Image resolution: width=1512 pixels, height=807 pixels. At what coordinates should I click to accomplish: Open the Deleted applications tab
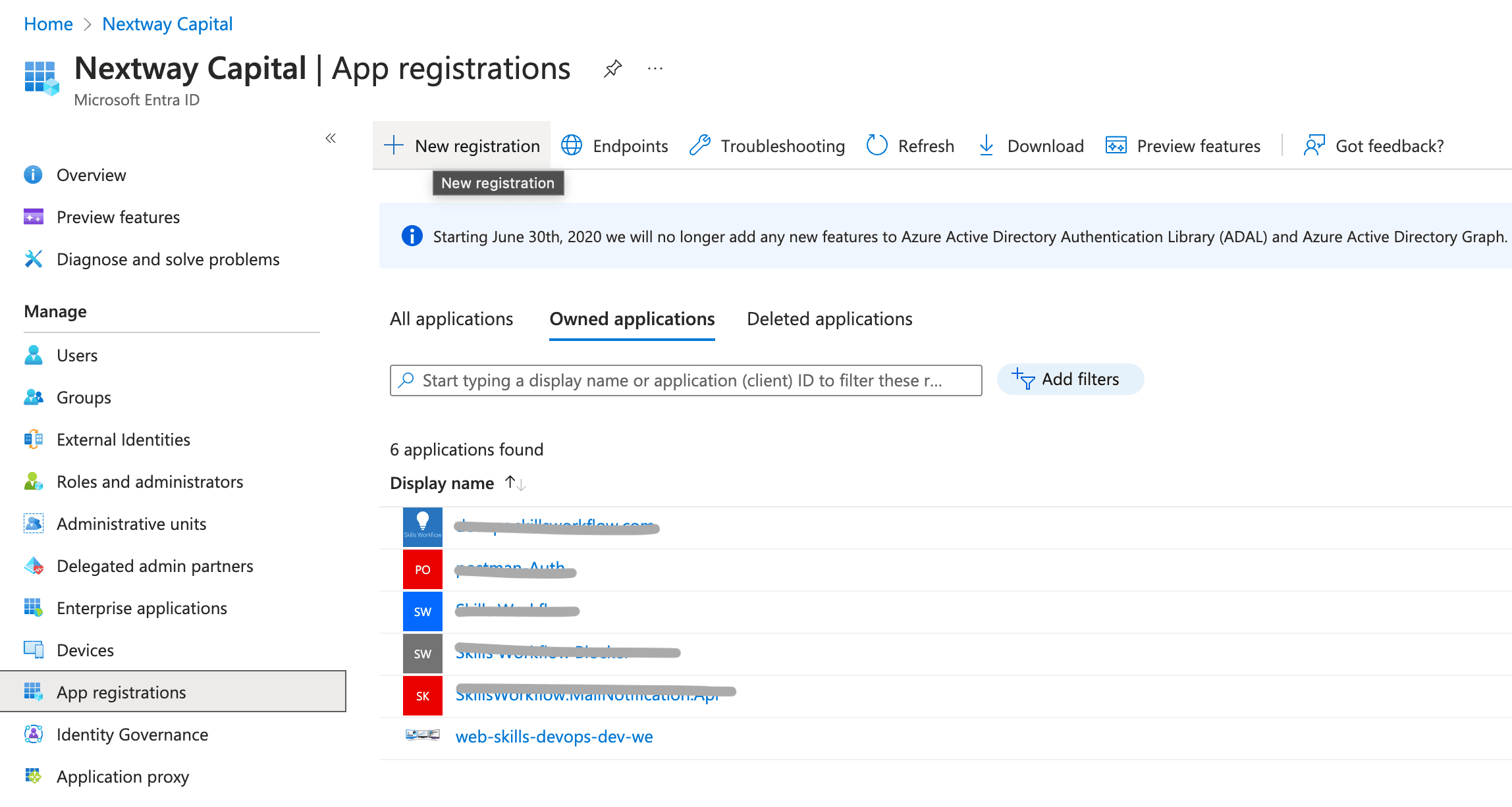click(829, 319)
